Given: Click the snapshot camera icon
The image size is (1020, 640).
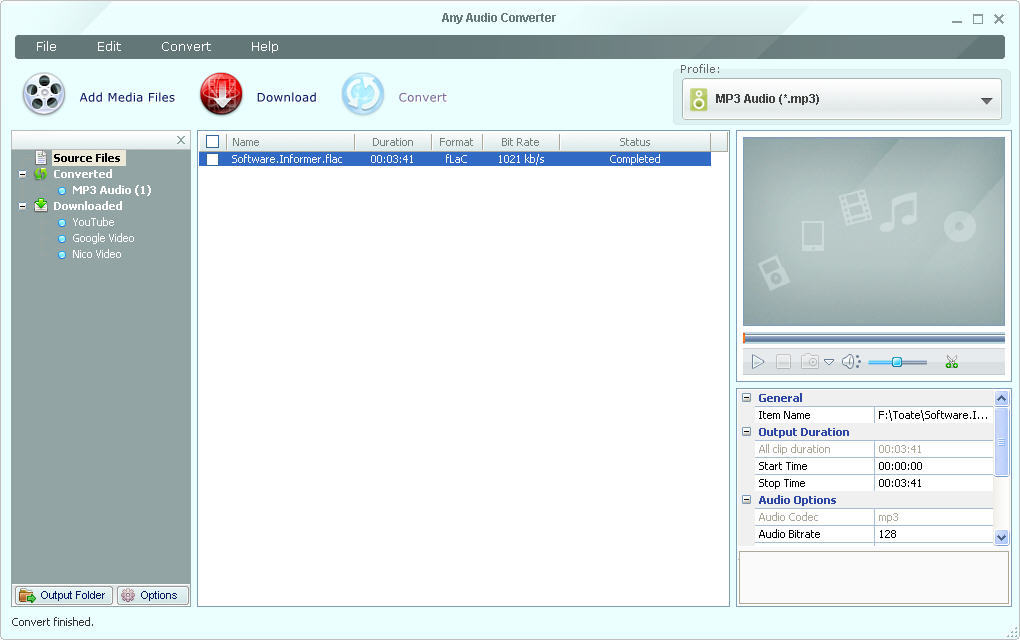Looking at the screenshot, I should [810, 362].
